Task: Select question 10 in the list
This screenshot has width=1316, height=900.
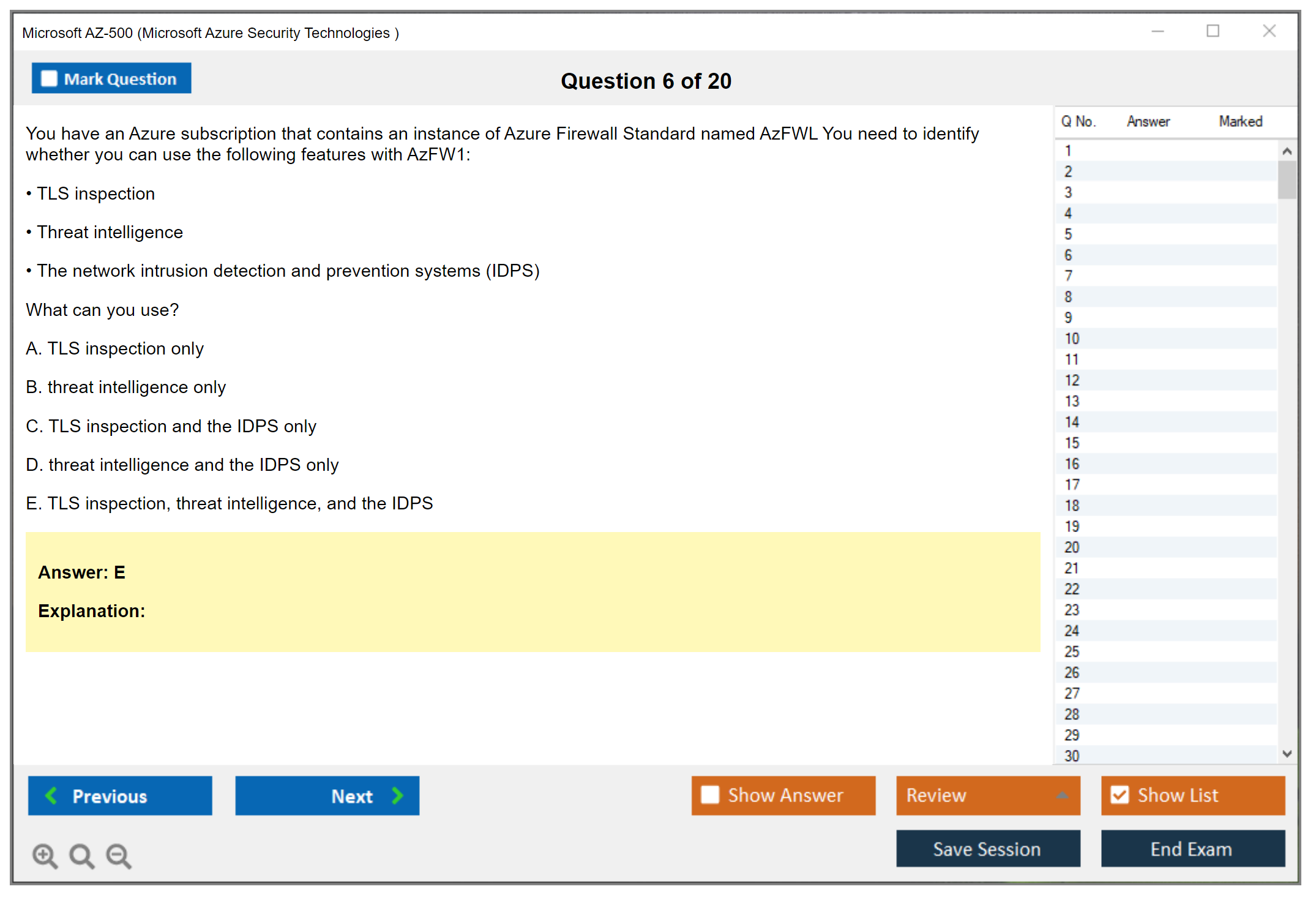Action: [x=1072, y=339]
